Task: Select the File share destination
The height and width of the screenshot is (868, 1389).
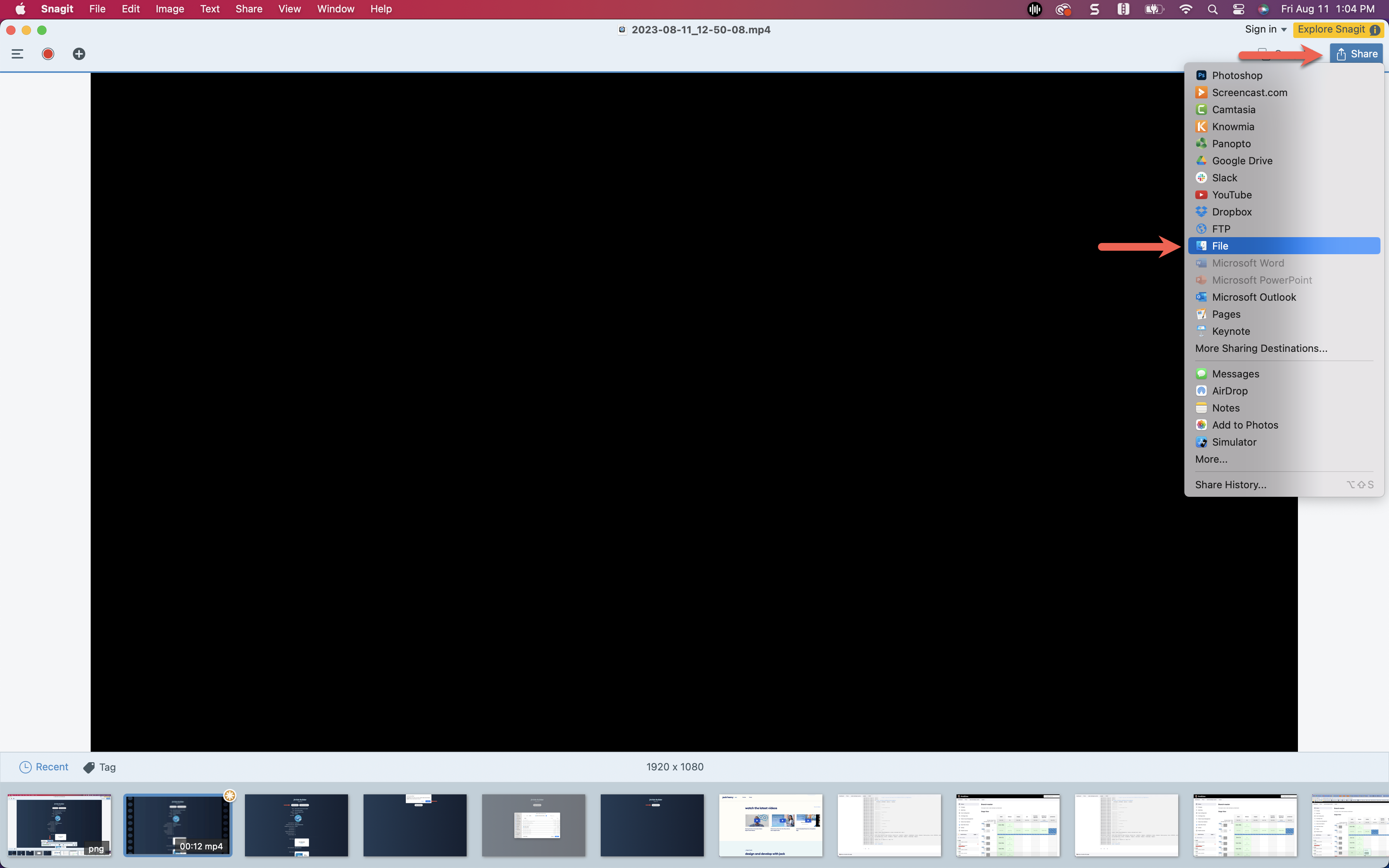Action: click(1220, 246)
